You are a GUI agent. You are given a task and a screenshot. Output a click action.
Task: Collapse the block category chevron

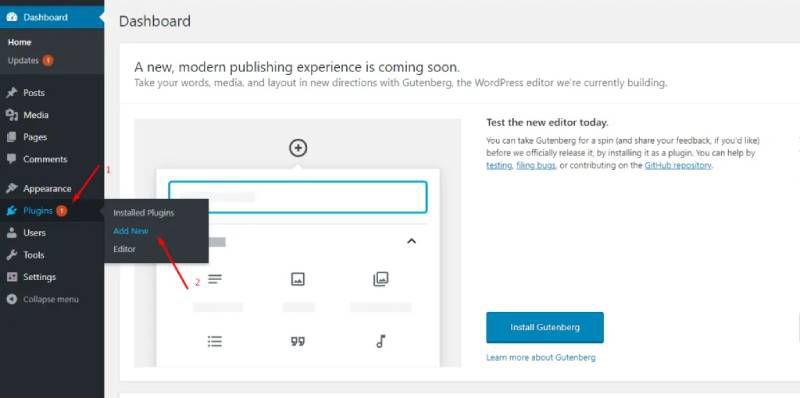[411, 241]
